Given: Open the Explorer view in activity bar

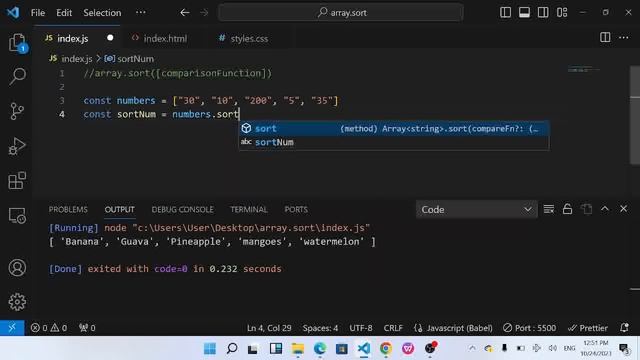Looking at the screenshot, I should point(17,42).
